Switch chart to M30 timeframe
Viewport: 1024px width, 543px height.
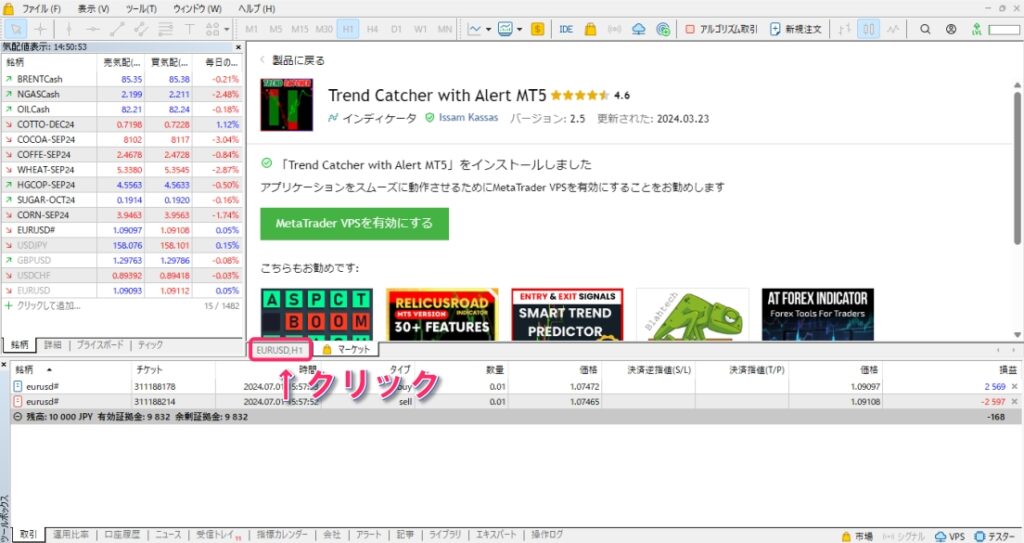[324, 29]
